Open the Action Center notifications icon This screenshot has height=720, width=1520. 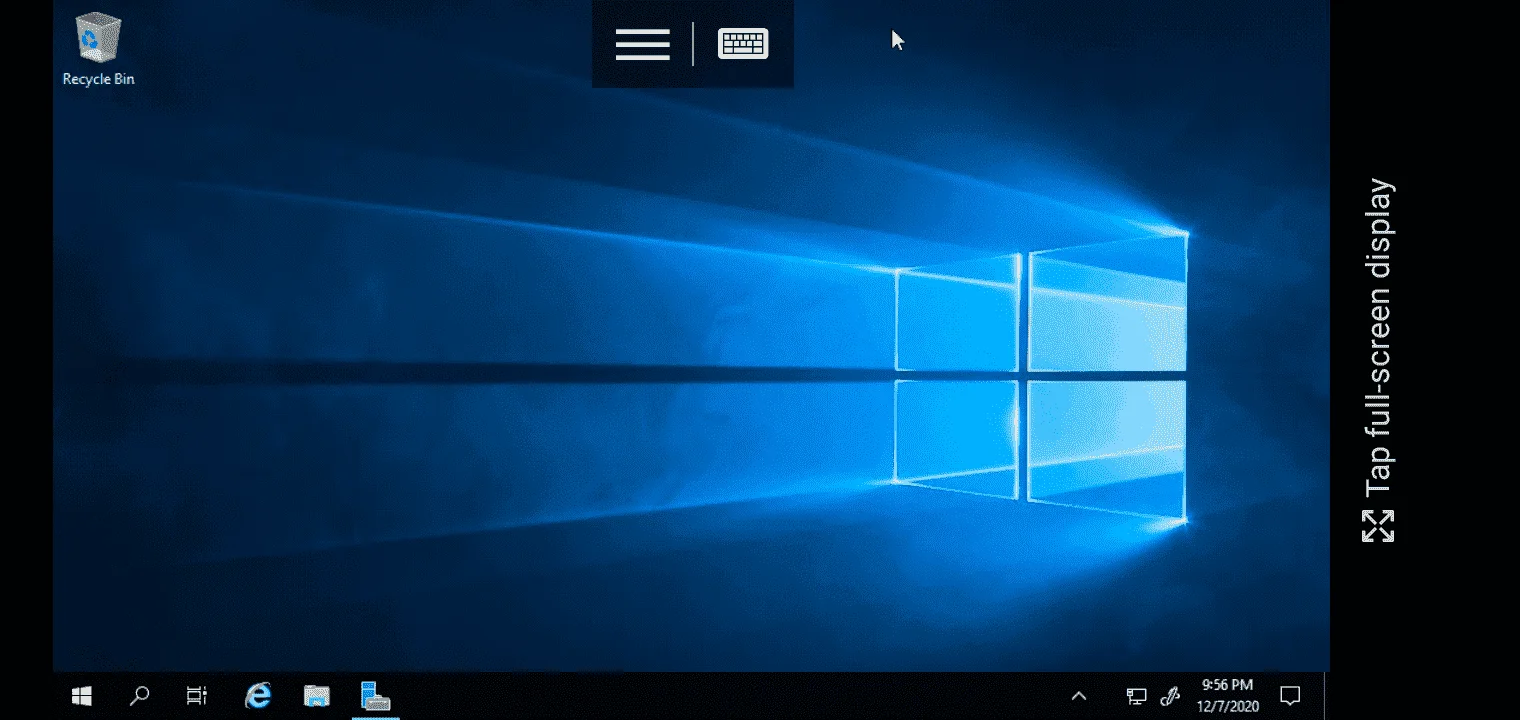[x=1290, y=696]
